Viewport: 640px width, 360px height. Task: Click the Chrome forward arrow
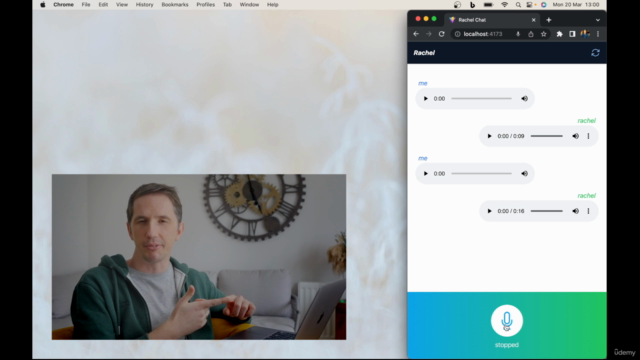(x=429, y=34)
